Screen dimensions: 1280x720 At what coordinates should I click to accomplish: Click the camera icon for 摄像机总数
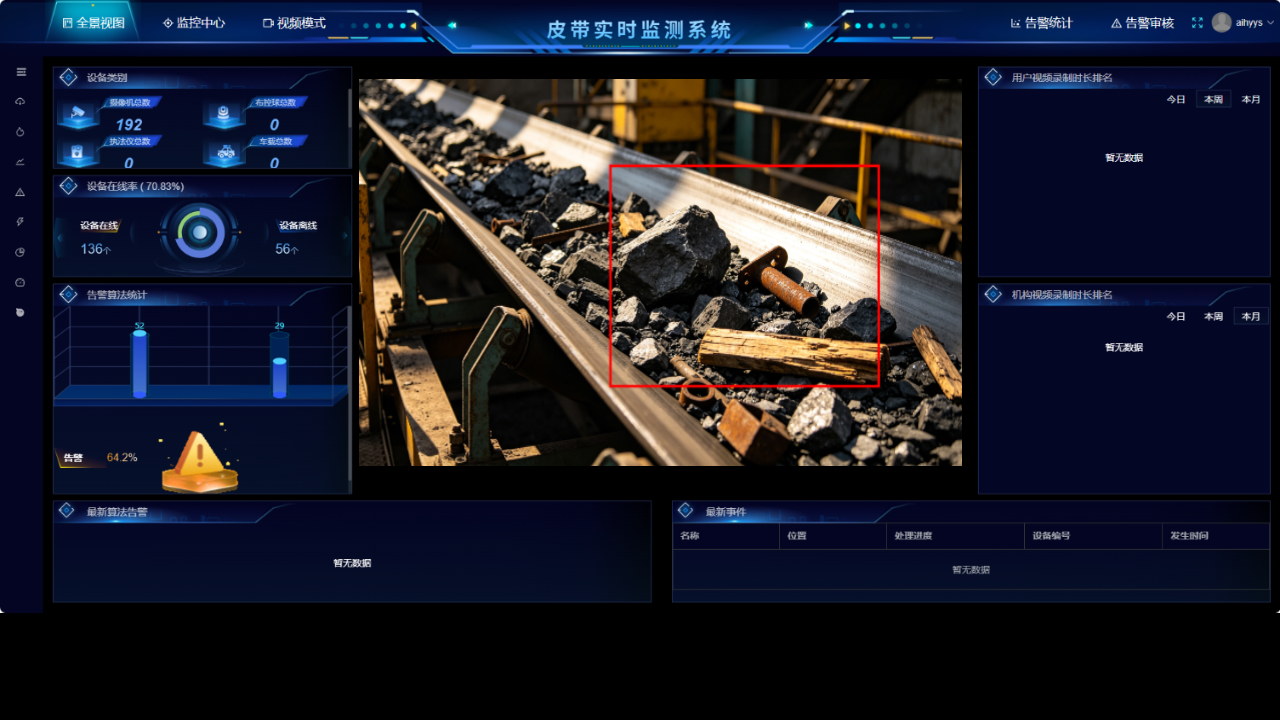[x=78, y=115]
